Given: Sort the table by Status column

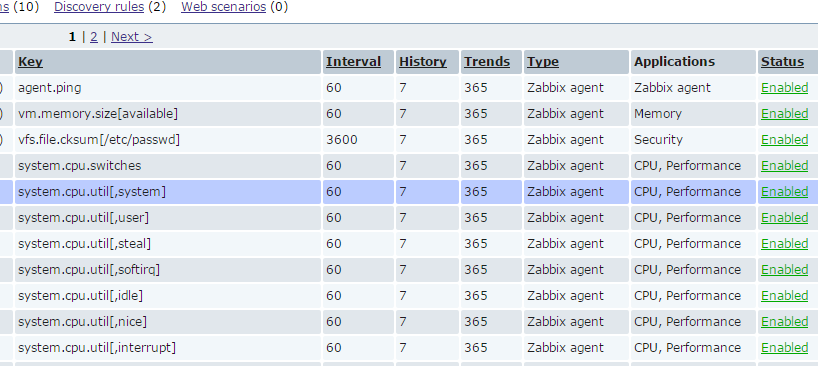Looking at the screenshot, I should click(782, 62).
